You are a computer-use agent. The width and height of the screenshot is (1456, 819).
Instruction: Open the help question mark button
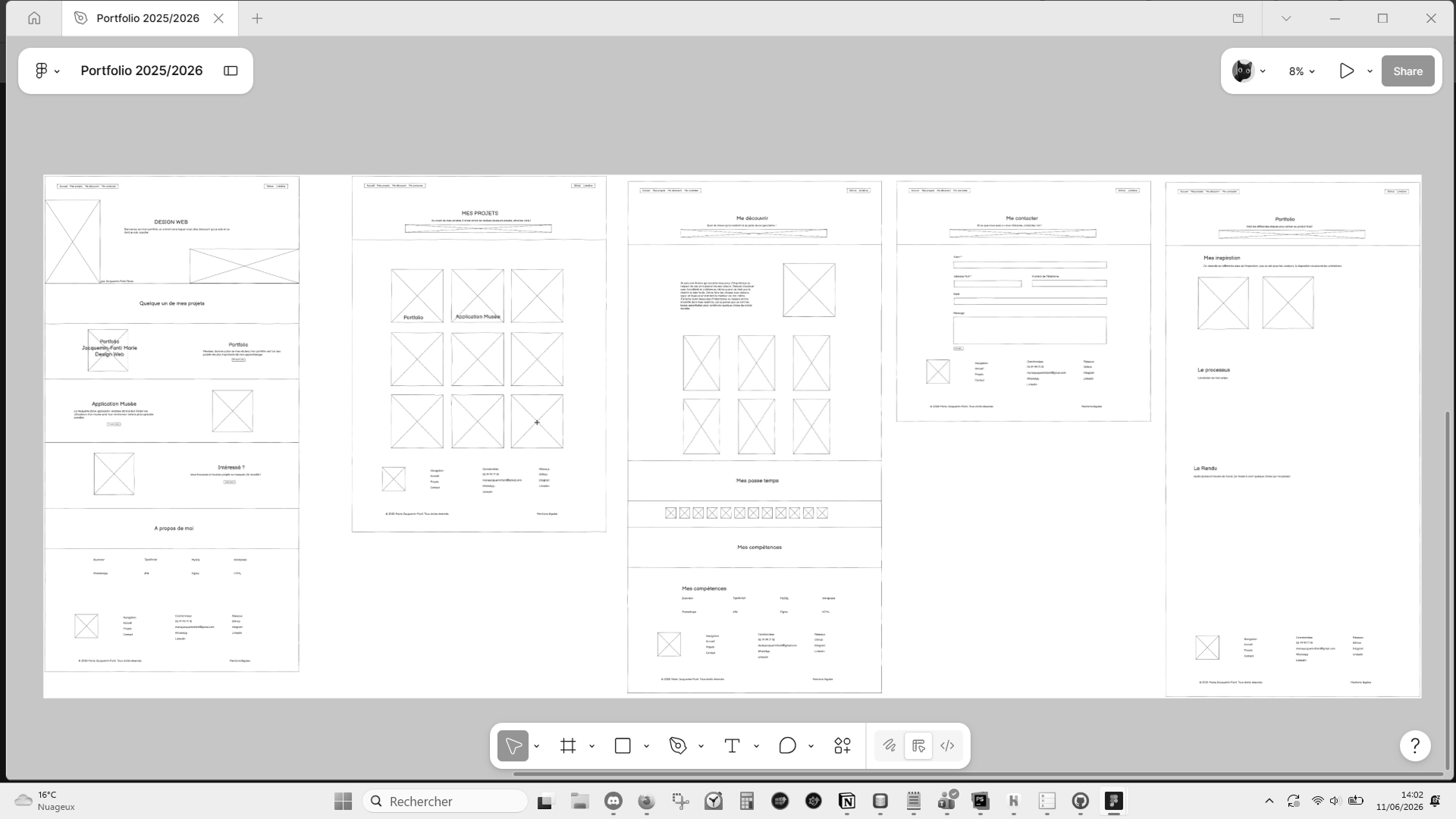coord(1415,746)
